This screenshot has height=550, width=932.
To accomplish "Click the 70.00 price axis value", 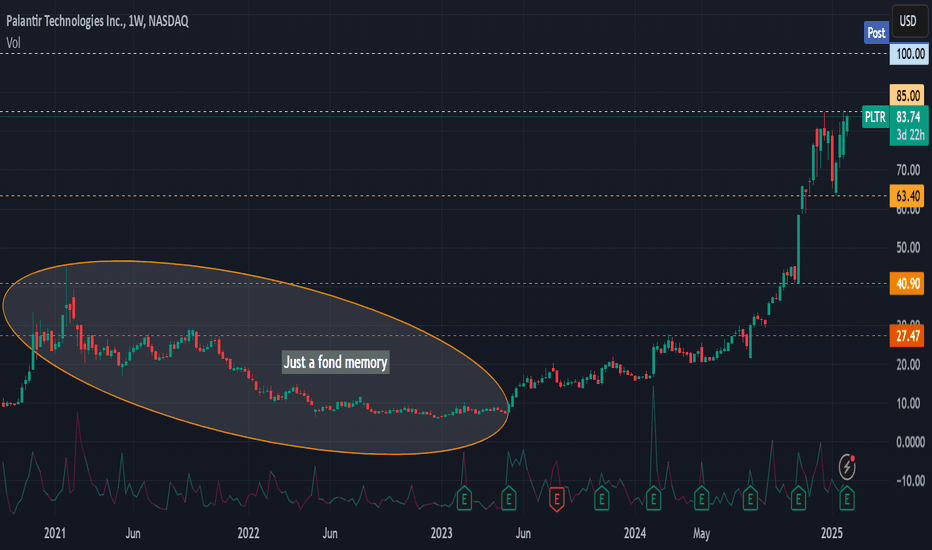I will (x=908, y=171).
